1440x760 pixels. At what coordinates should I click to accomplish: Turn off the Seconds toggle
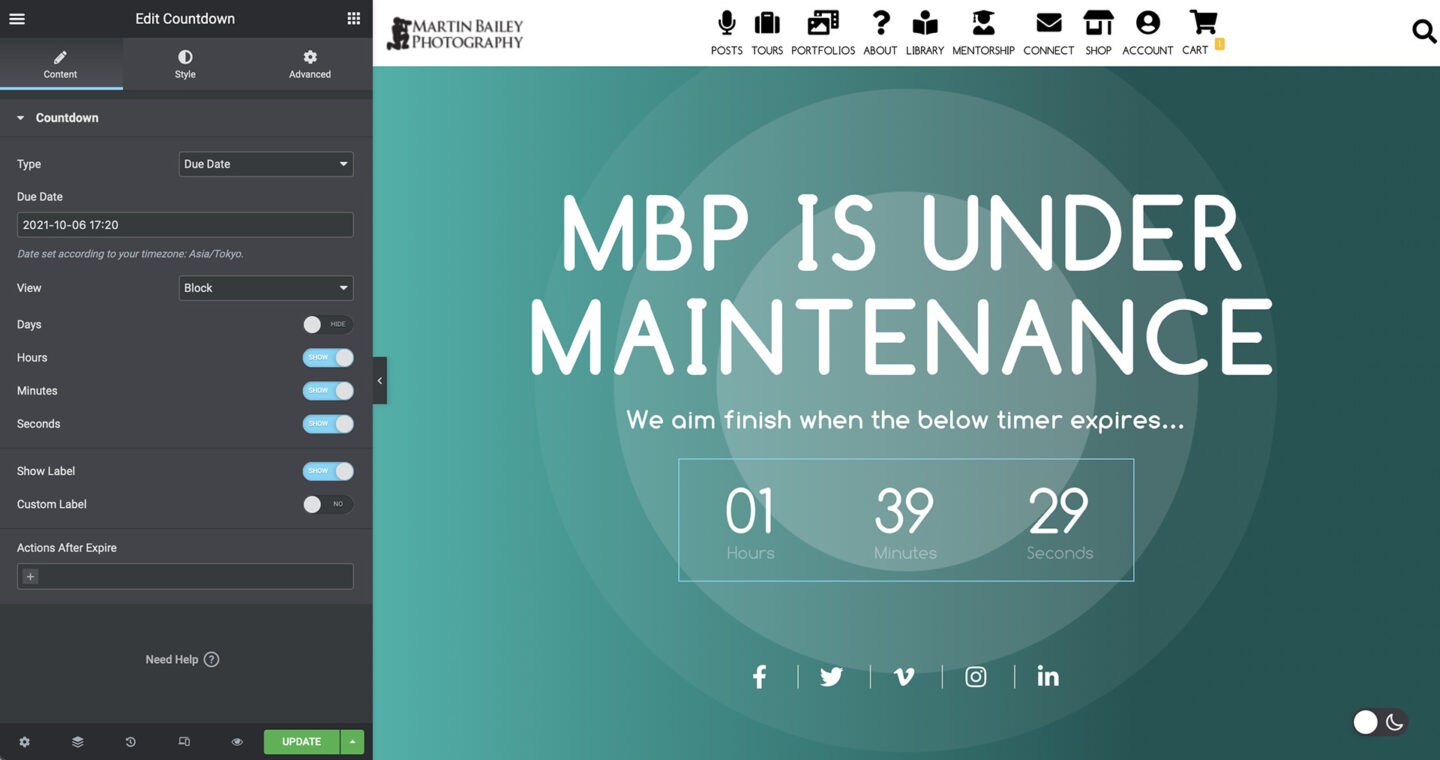click(x=327, y=424)
